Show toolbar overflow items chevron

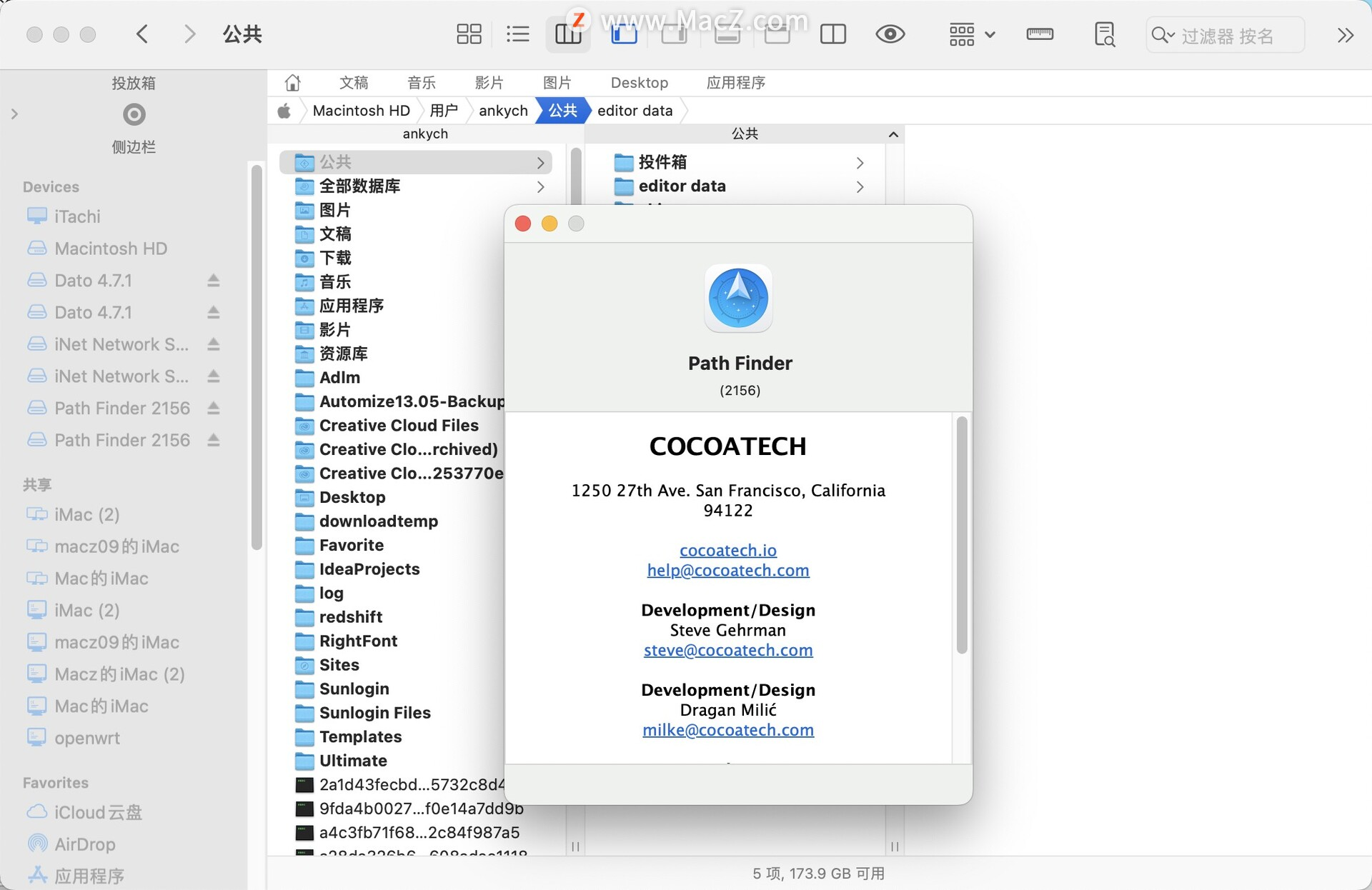tap(1346, 35)
